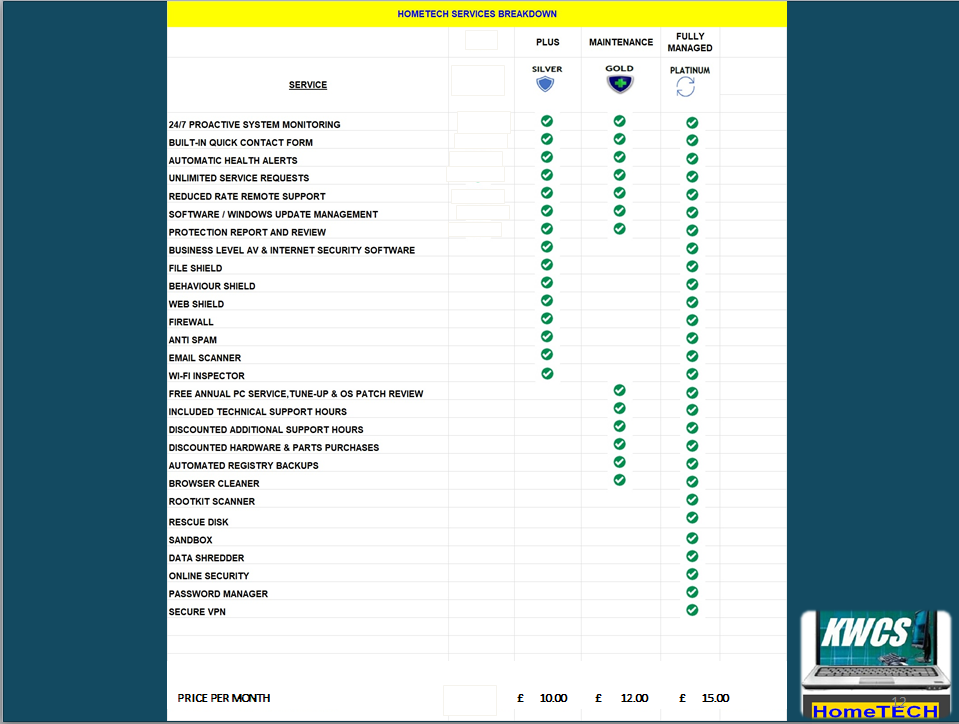The image size is (959, 724).
Task: Click the FULLY MANAGED column header
Action: pyautogui.click(x=690, y=42)
